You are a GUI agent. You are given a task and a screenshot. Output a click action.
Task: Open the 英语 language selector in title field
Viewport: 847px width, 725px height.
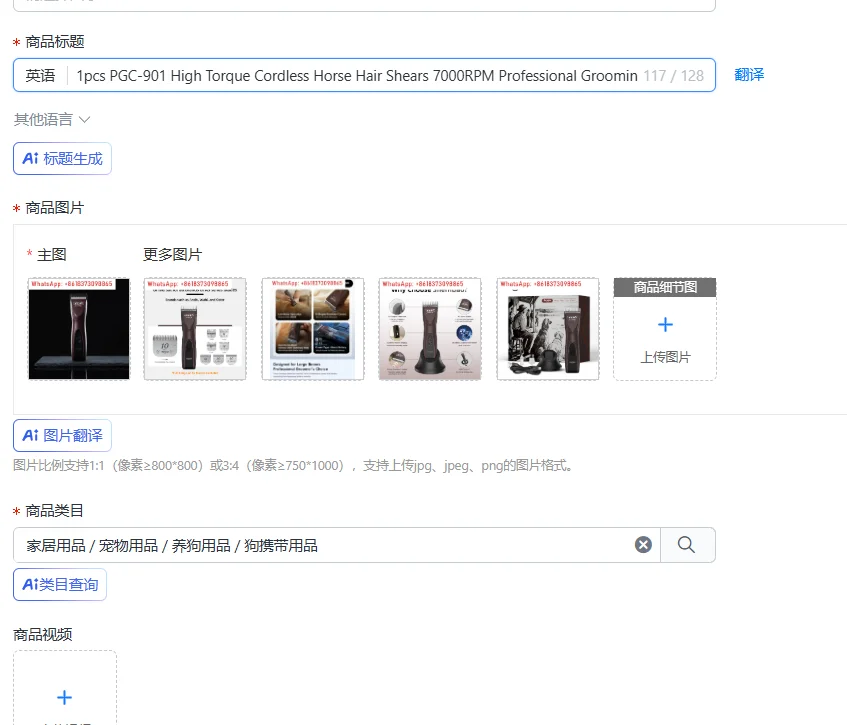click(x=41, y=75)
